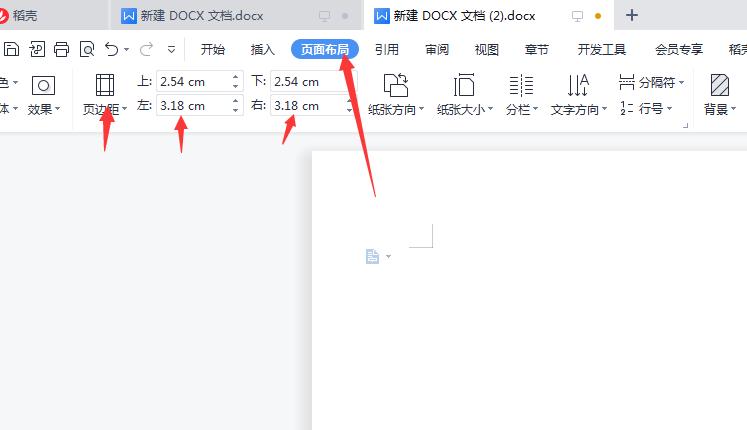Expand paste options dropdown arrow in document
747x430 pixels.
pos(388,256)
